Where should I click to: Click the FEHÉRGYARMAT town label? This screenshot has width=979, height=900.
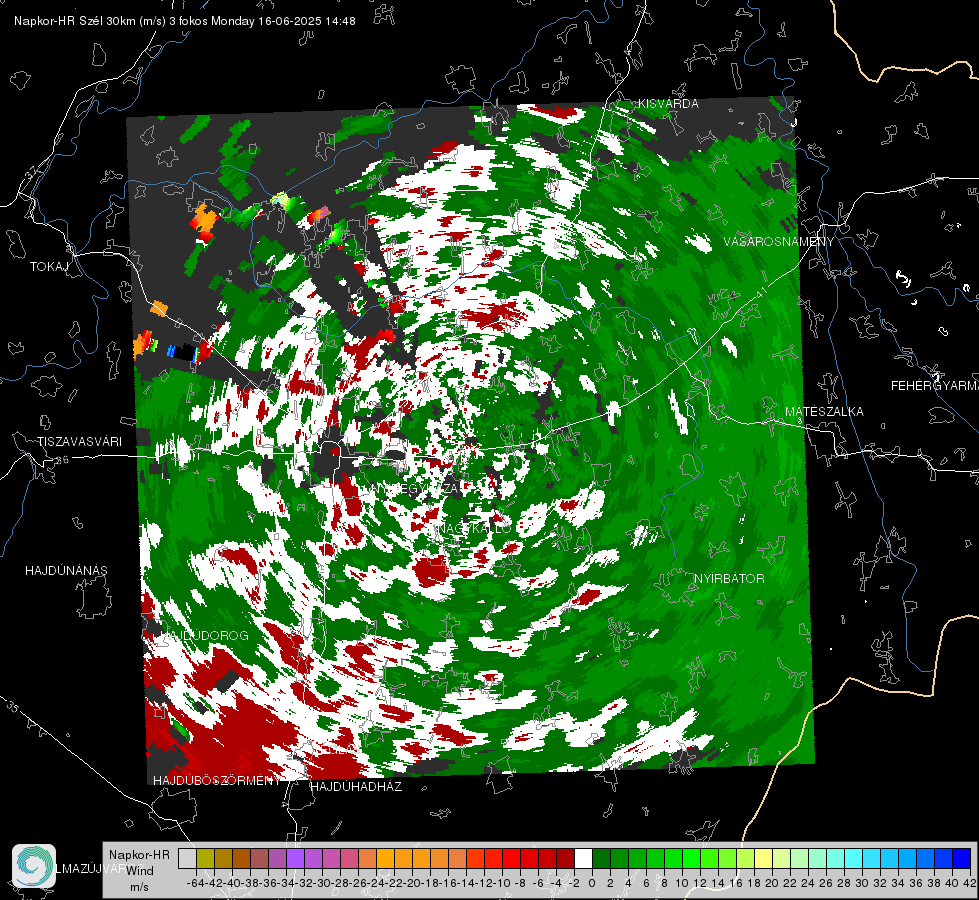(x=935, y=386)
